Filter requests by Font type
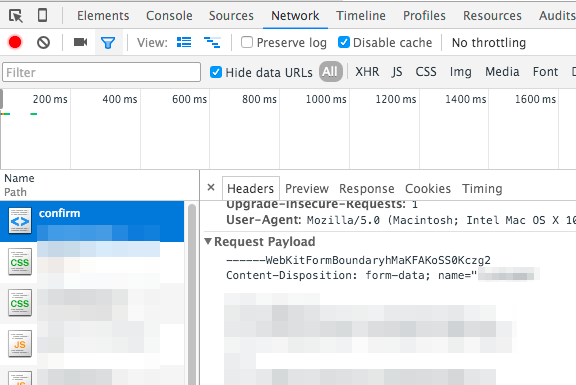Image resolution: width=576 pixels, height=385 pixels. (545, 72)
